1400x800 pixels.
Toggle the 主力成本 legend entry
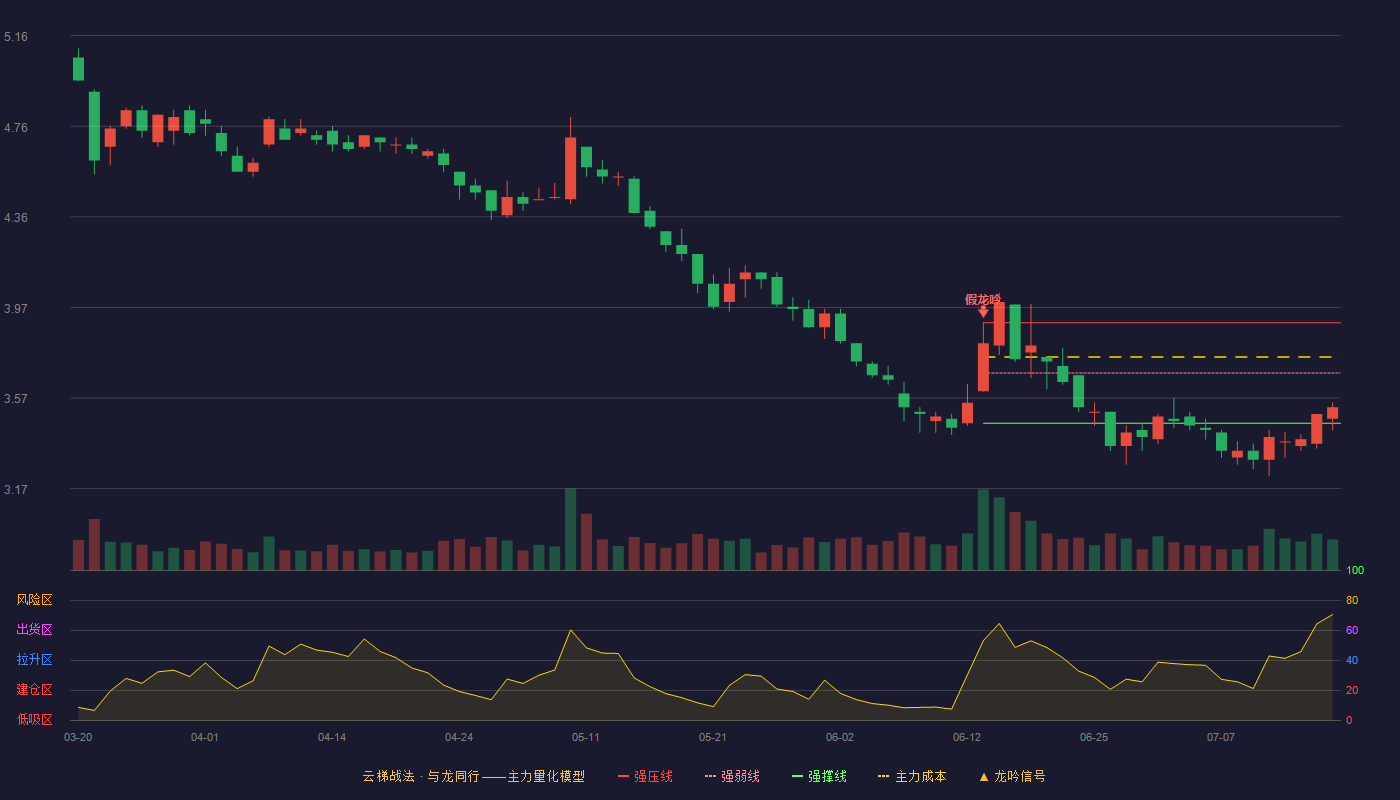(912, 776)
